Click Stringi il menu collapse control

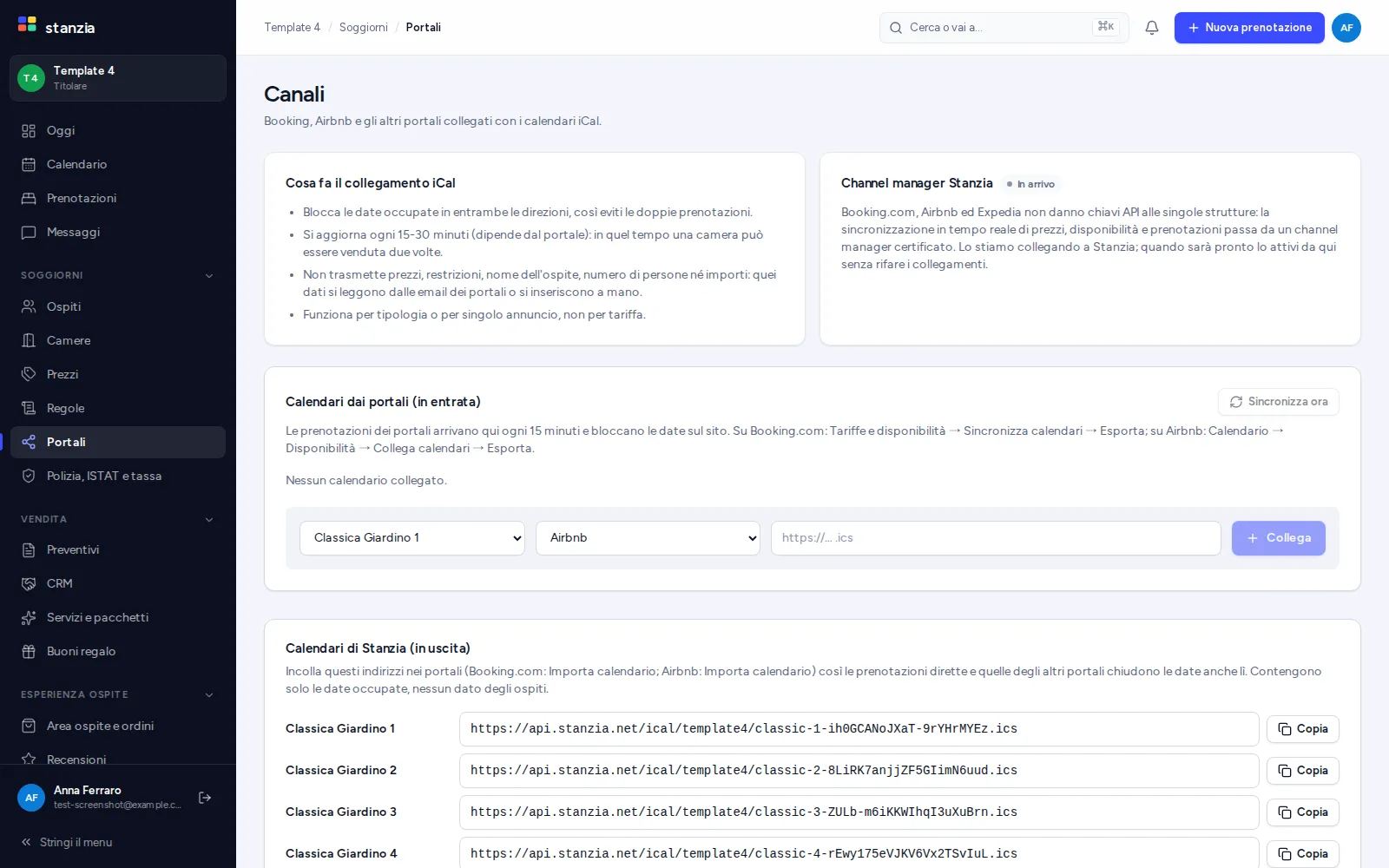coord(67,842)
